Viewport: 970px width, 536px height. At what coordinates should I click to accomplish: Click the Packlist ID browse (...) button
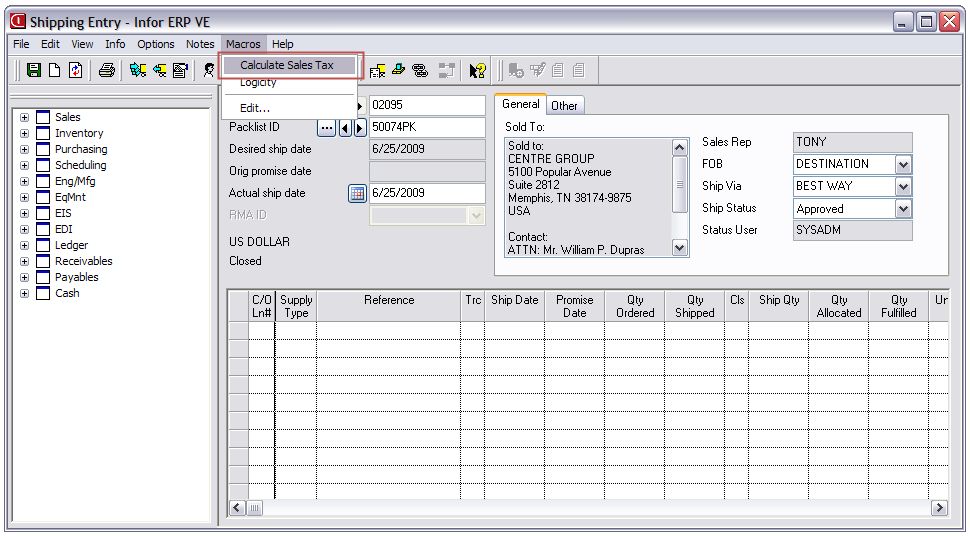(x=326, y=128)
